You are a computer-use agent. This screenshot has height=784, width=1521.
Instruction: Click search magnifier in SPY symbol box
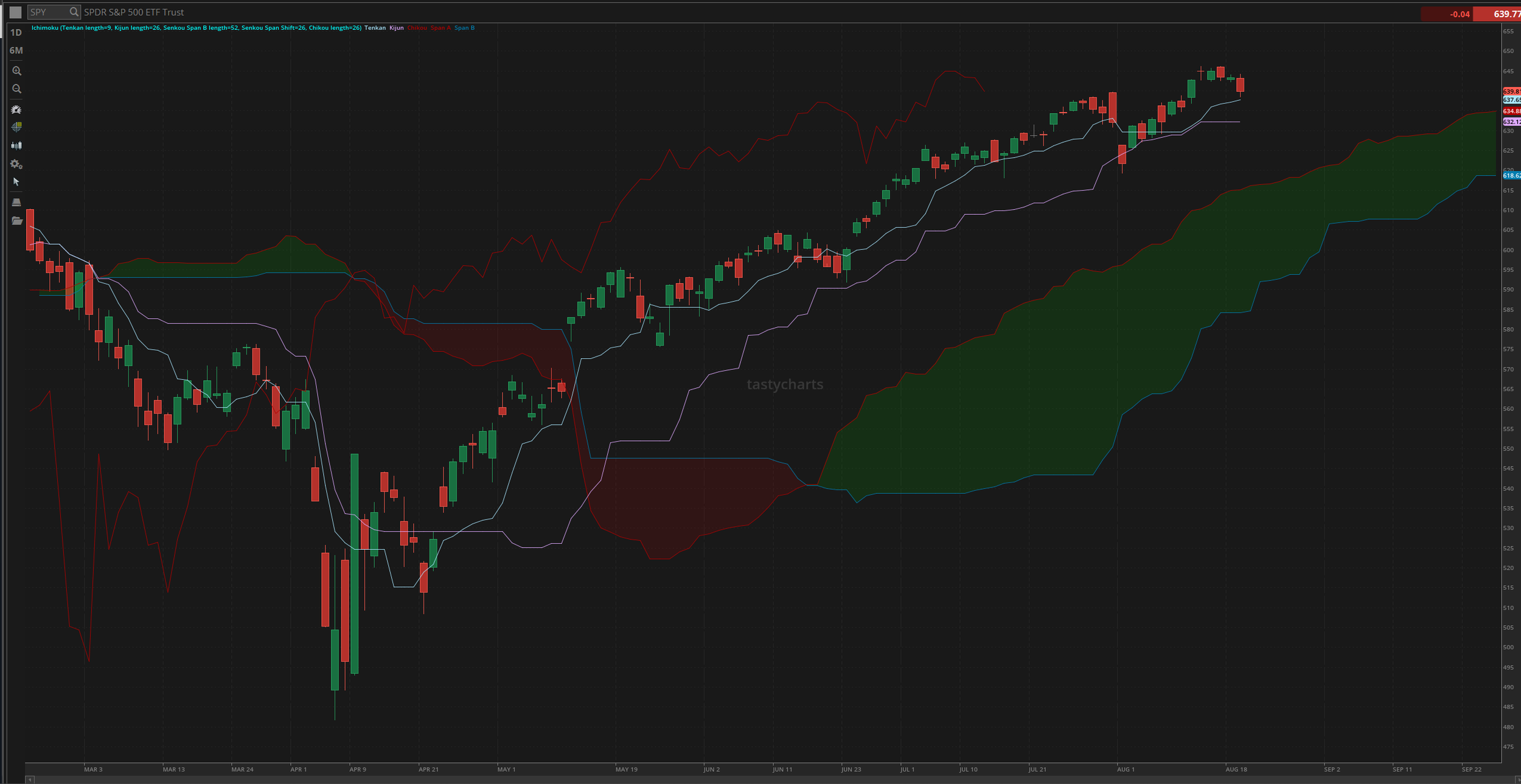click(74, 12)
